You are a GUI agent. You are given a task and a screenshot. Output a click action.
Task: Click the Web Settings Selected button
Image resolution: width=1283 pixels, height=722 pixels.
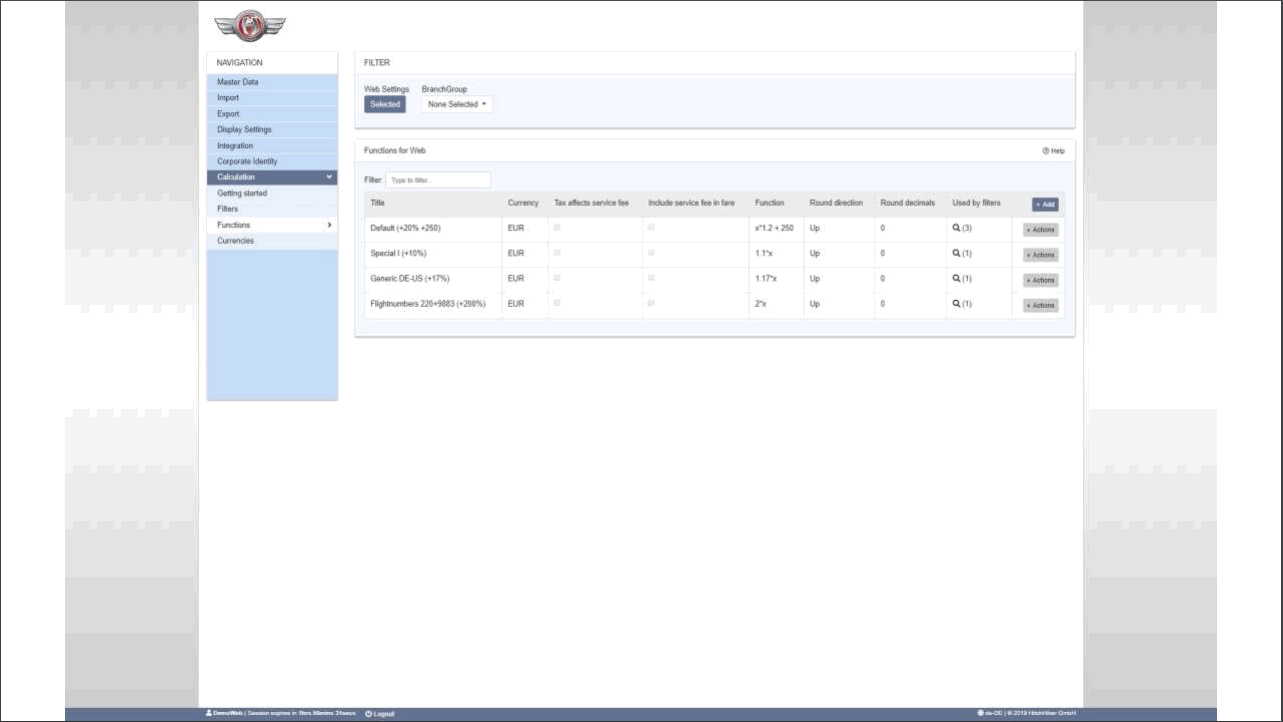coord(385,104)
